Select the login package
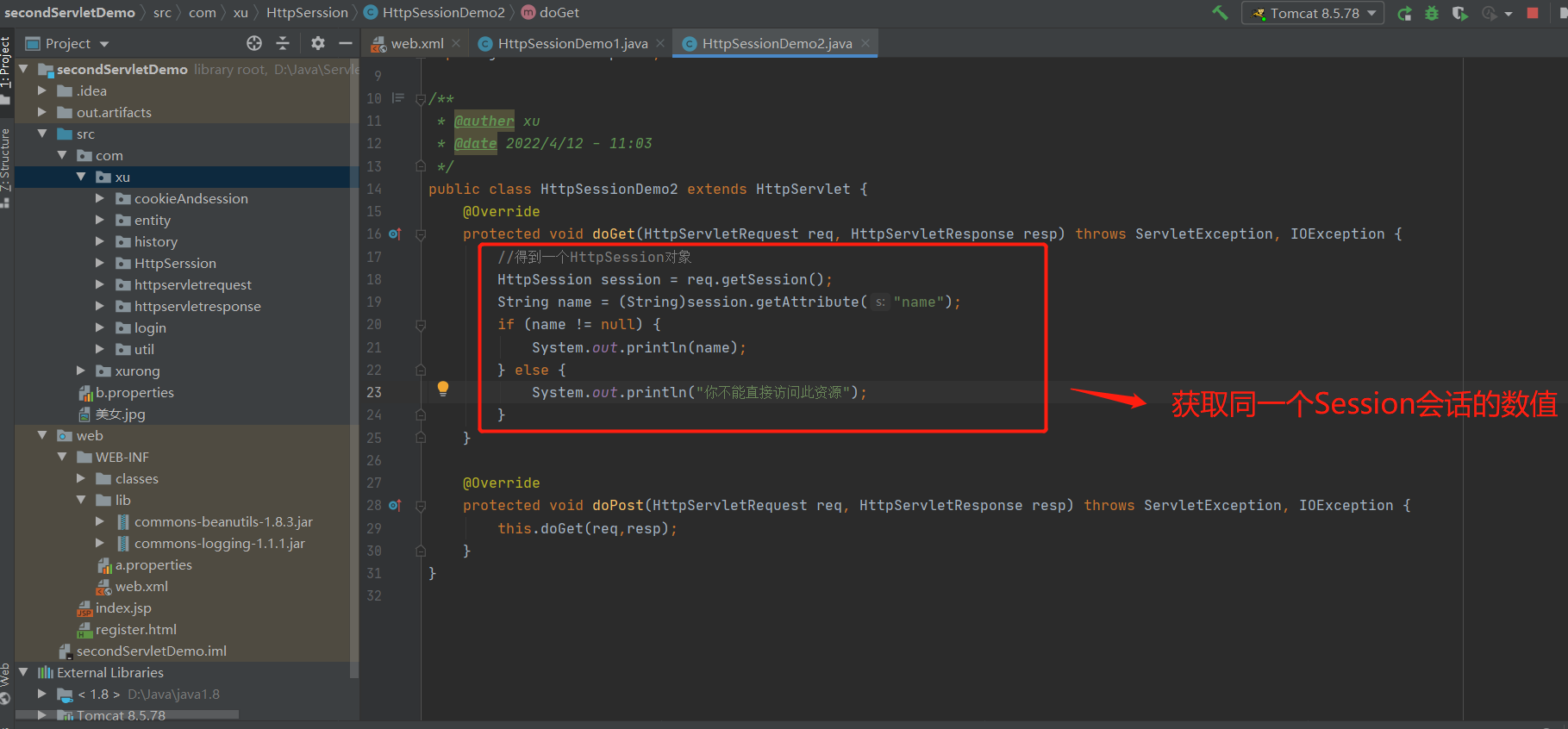Image resolution: width=1568 pixels, height=729 pixels. pyautogui.click(x=150, y=327)
